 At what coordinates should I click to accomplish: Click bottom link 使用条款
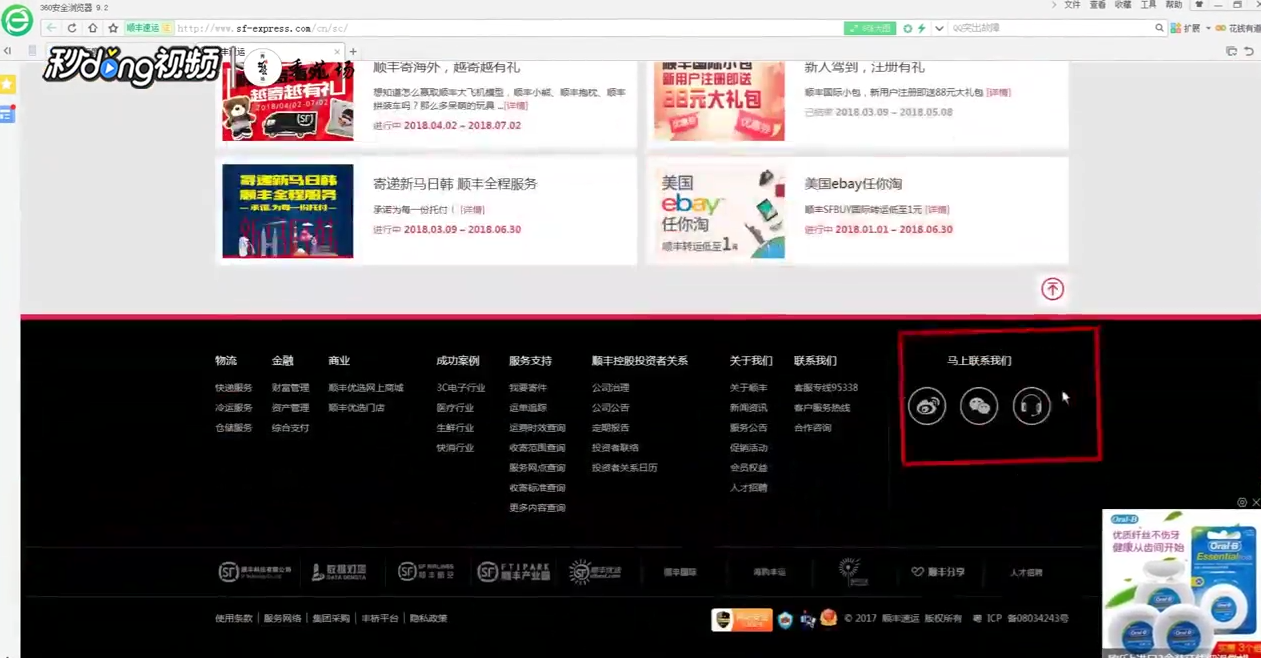(233, 619)
